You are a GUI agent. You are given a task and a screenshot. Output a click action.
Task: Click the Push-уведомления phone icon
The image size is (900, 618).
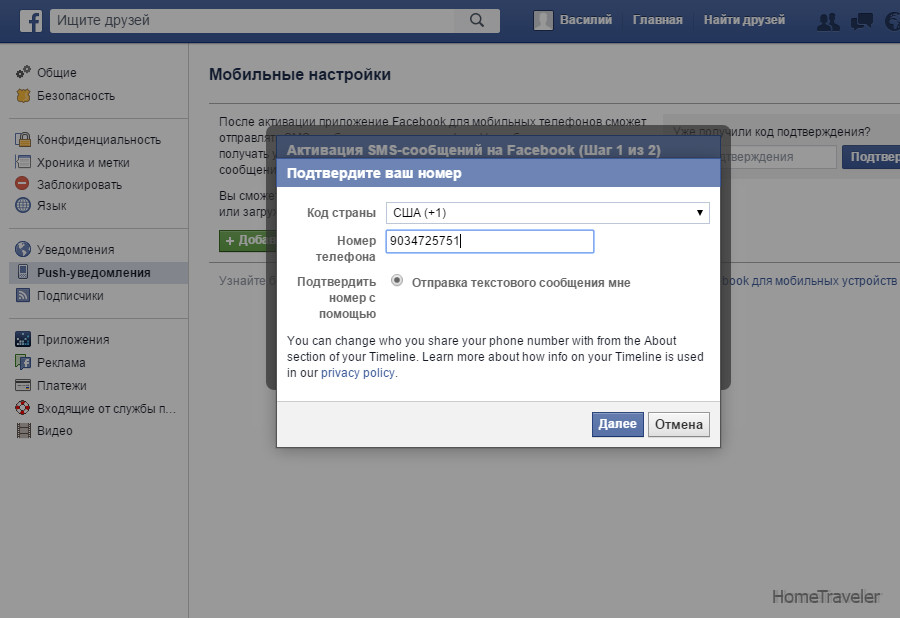pos(23,272)
